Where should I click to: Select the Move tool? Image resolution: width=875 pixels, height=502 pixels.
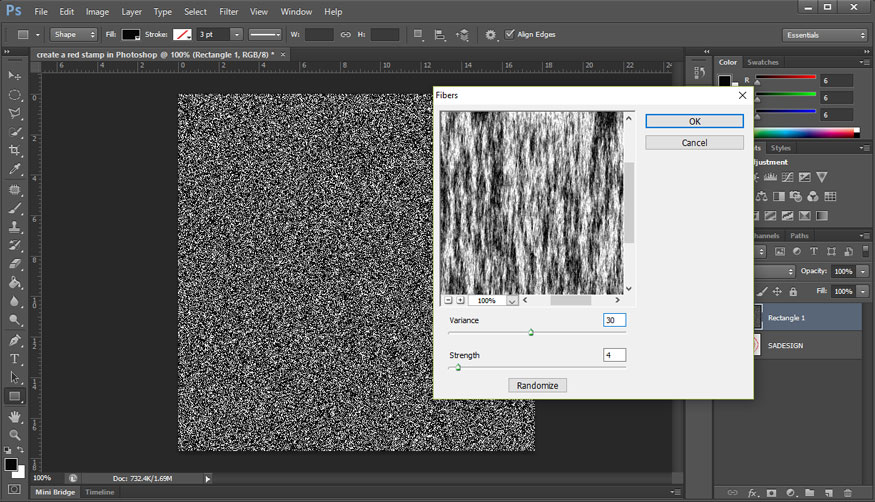point(15,76)
